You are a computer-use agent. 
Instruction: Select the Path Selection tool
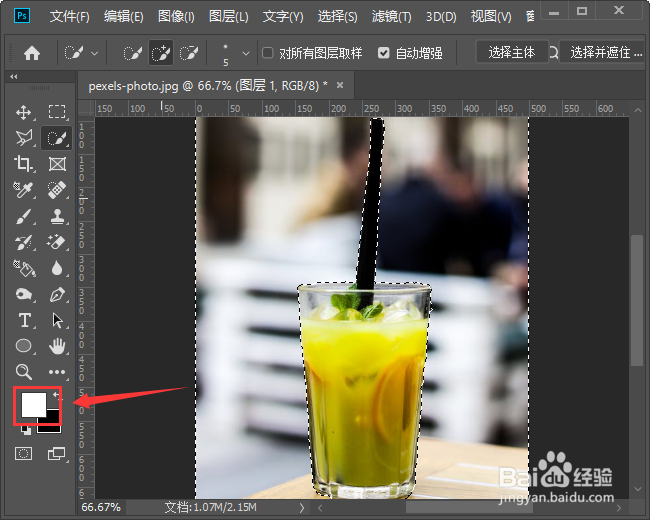[57, 321]
